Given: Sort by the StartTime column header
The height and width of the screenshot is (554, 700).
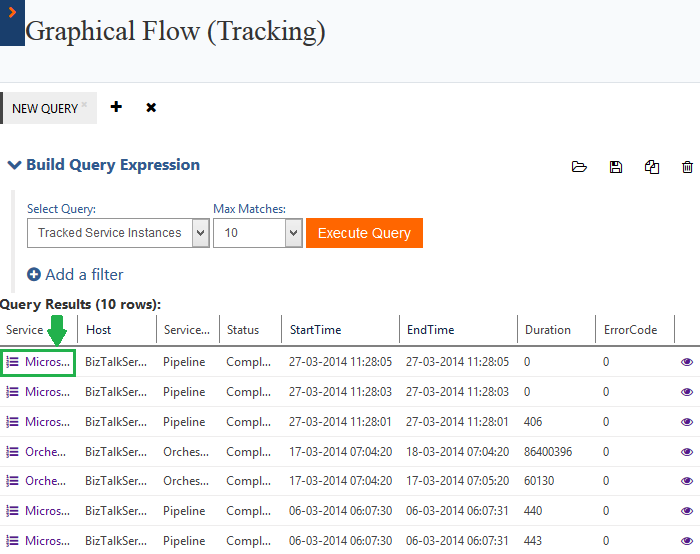Looking at the screenshot, I should click(x=315, y=329).
